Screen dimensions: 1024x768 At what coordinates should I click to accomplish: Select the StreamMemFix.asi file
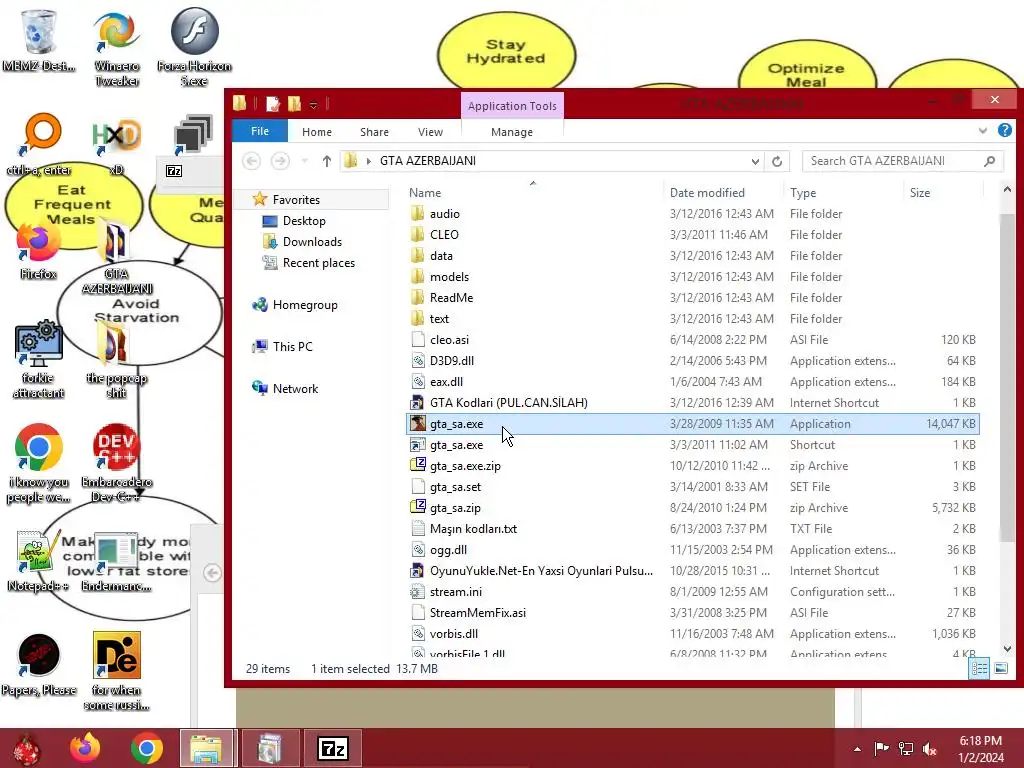pos(692,613)
